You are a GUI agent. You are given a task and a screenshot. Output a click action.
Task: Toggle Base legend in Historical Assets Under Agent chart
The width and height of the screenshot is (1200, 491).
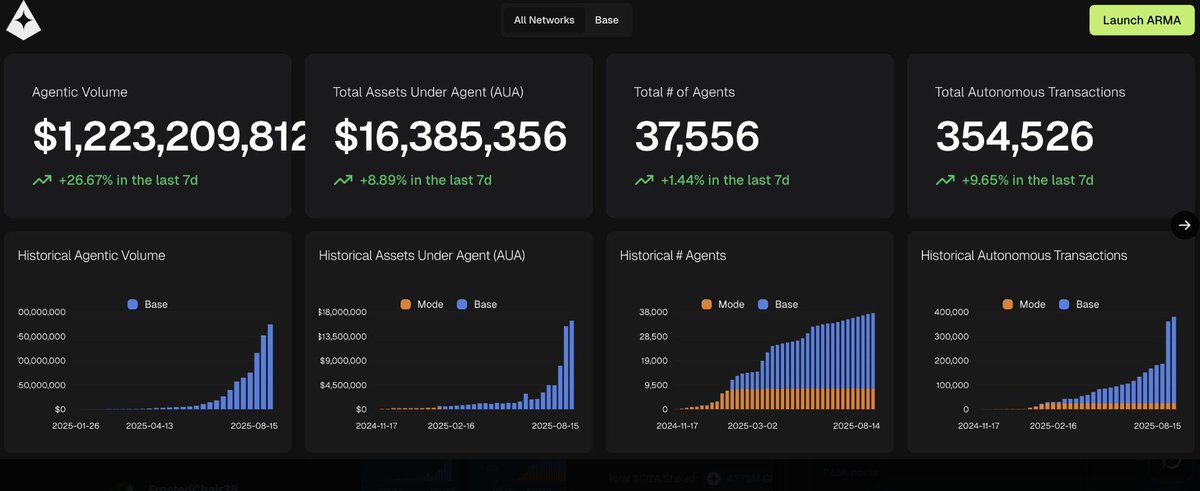coord(476,304)
